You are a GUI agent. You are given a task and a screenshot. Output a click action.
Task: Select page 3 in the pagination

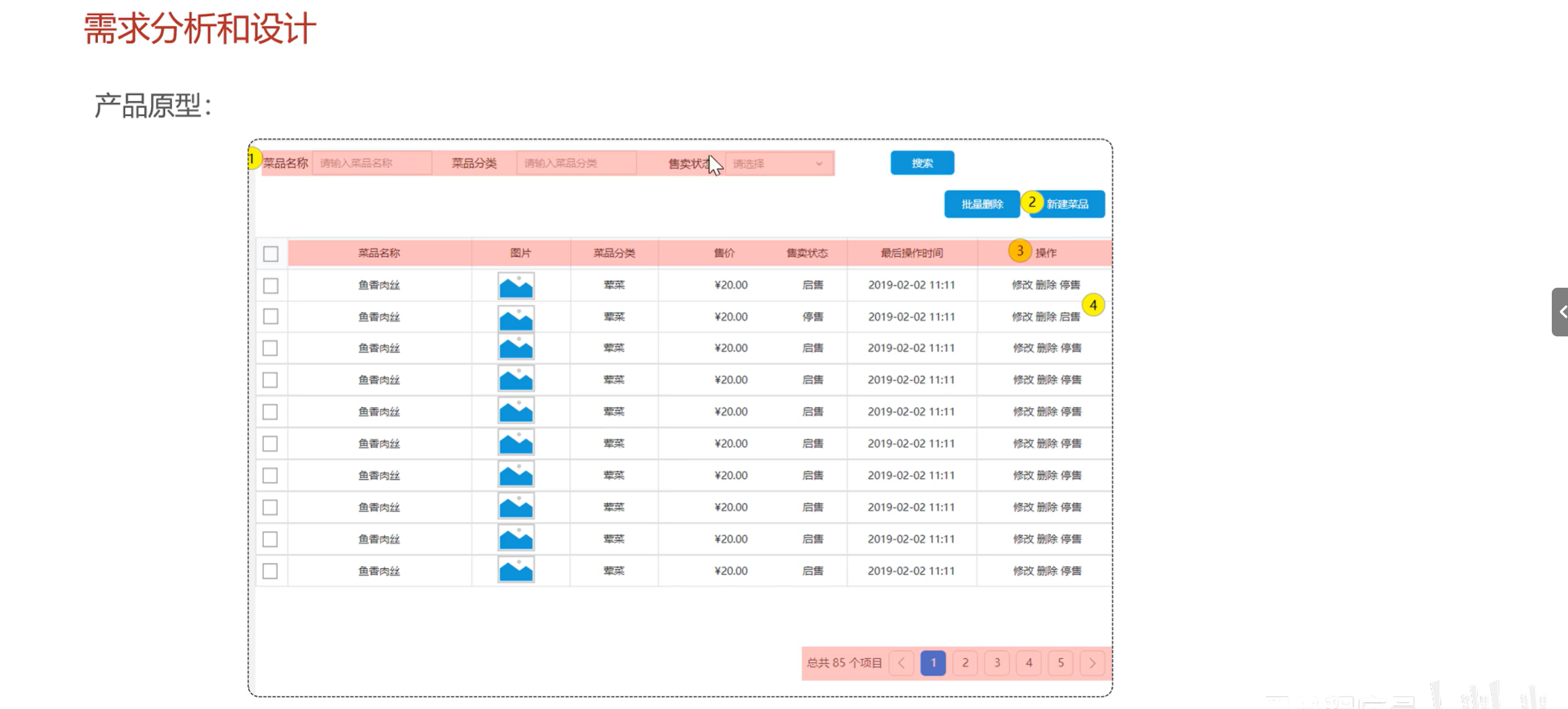(x=997, y=663)
